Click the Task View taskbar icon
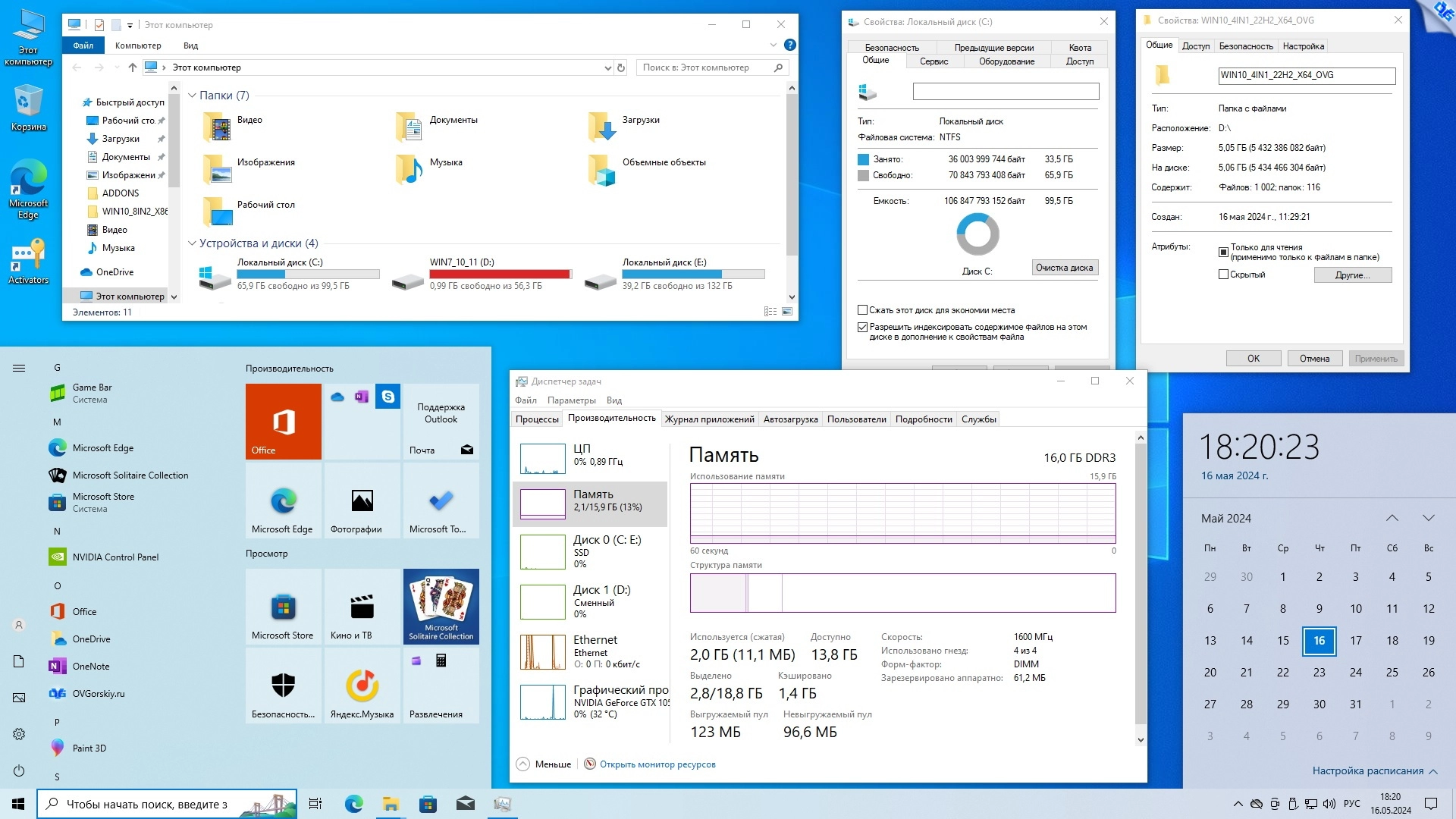This screenshot has width=1456, height=819. pos(315,804)
